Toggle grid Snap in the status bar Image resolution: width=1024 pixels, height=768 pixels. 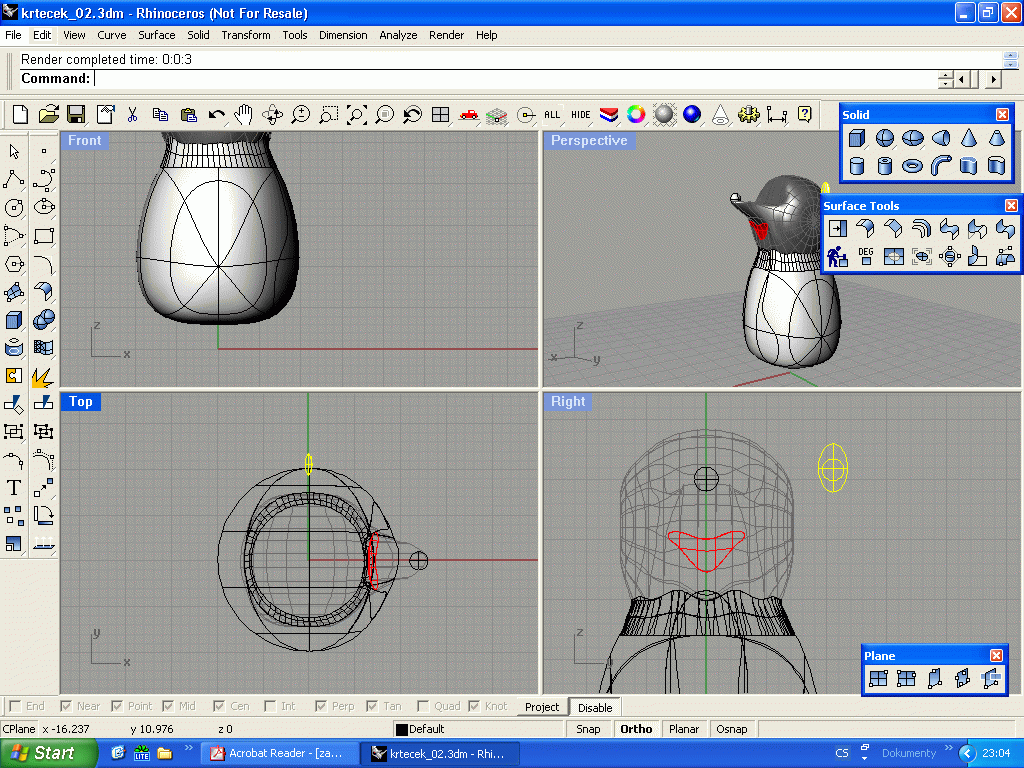[x=588, y=729]
